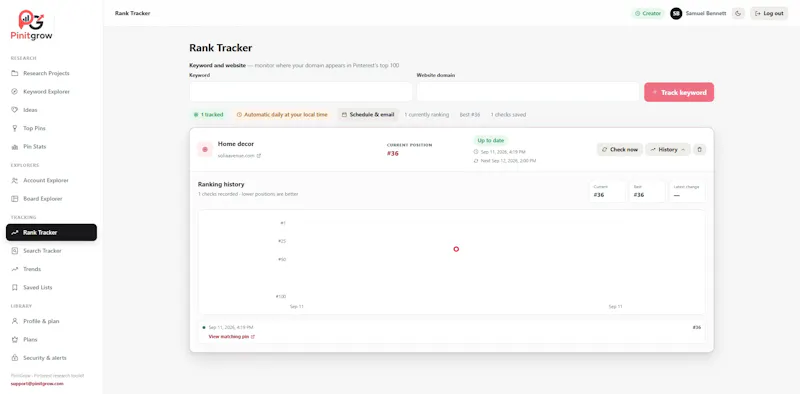Select the ranking chart data point

click(456, 249)
